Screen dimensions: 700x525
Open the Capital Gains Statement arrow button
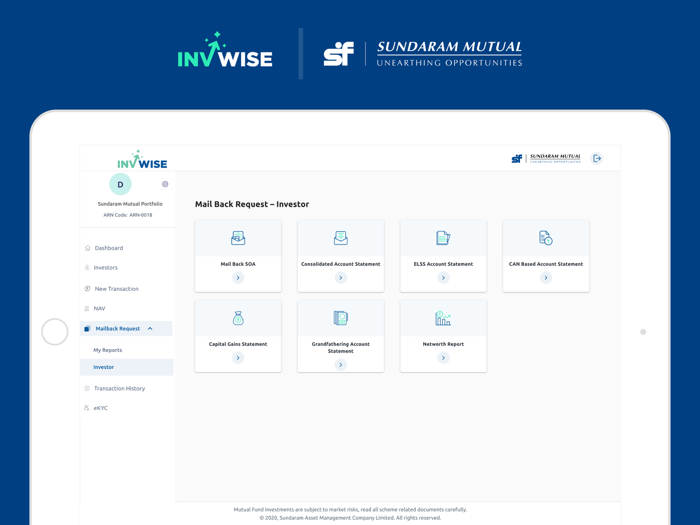pyautogui.click(x=238, y=358)
